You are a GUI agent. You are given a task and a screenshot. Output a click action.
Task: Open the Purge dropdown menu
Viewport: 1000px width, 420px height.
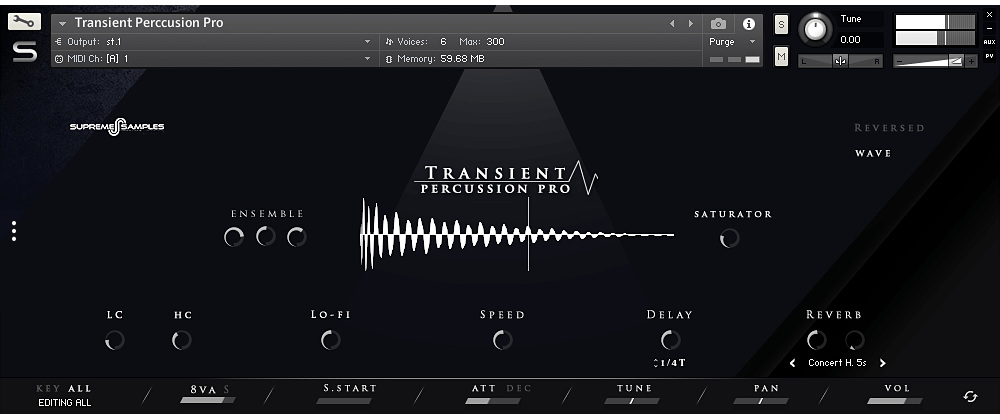pyautogui.click(x=733, y=41)
